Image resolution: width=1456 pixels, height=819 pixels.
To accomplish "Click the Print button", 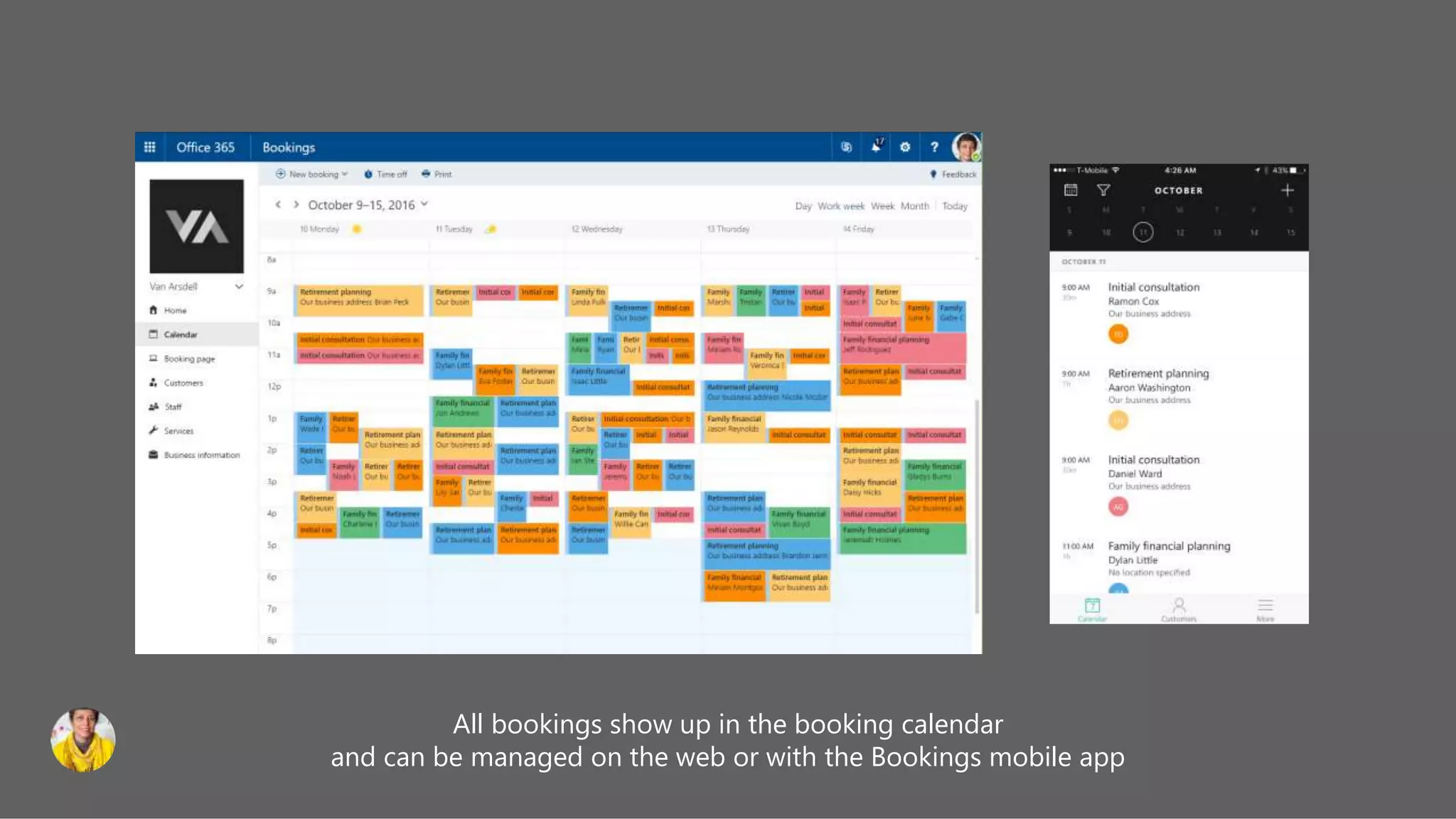I will 437,174.
